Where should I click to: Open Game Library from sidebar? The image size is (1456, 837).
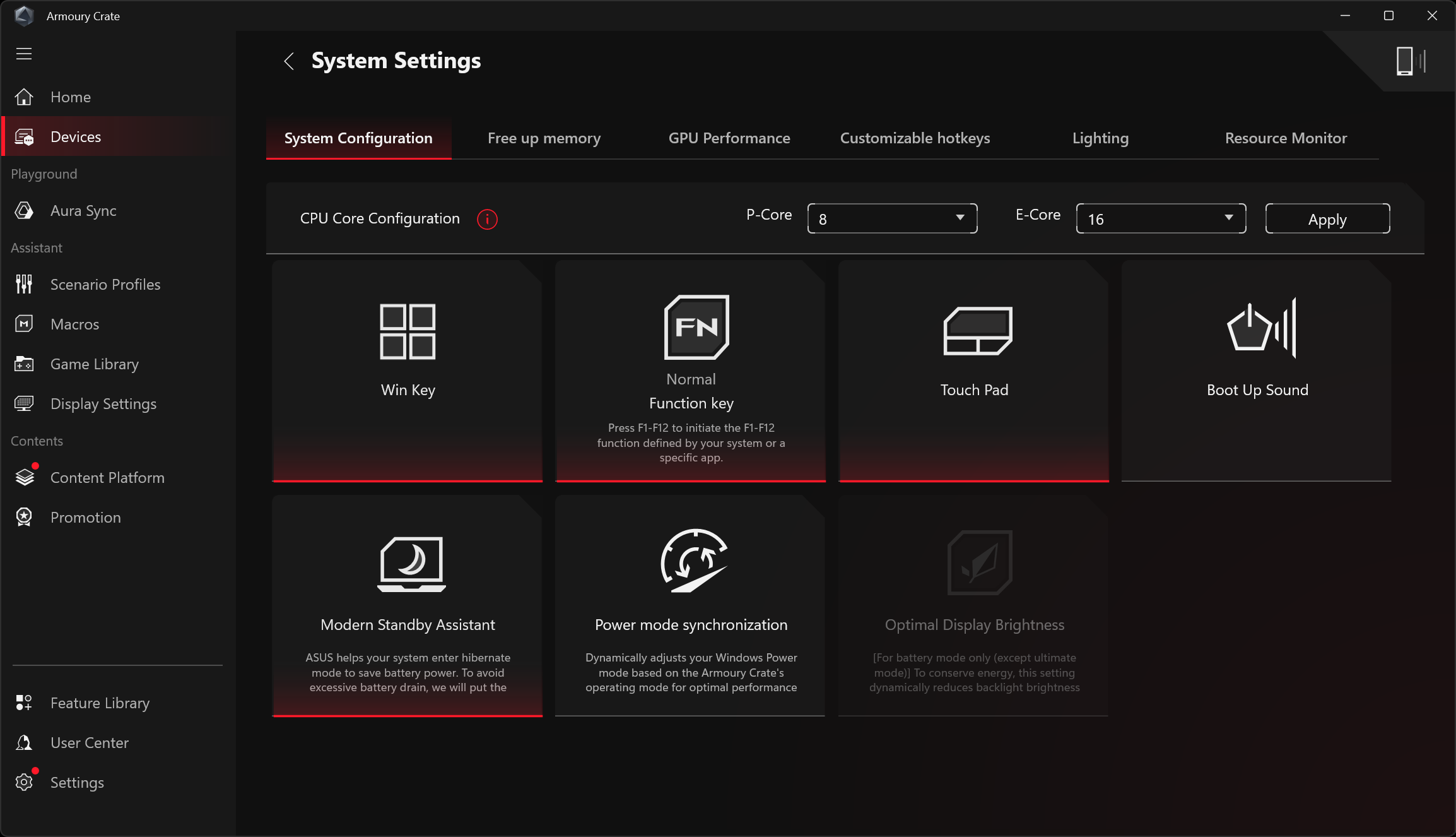[x=94, y=364]
